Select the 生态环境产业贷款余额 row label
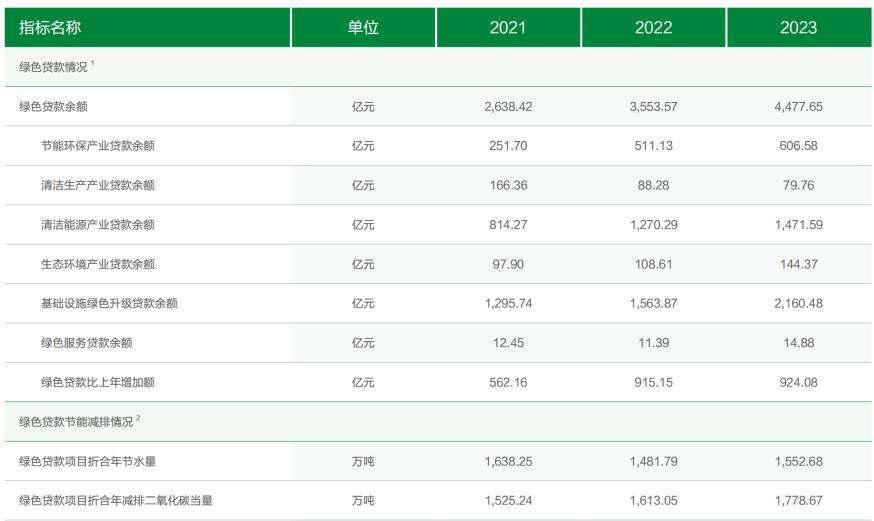Screen dimensions: 874x521 (98, 264)
